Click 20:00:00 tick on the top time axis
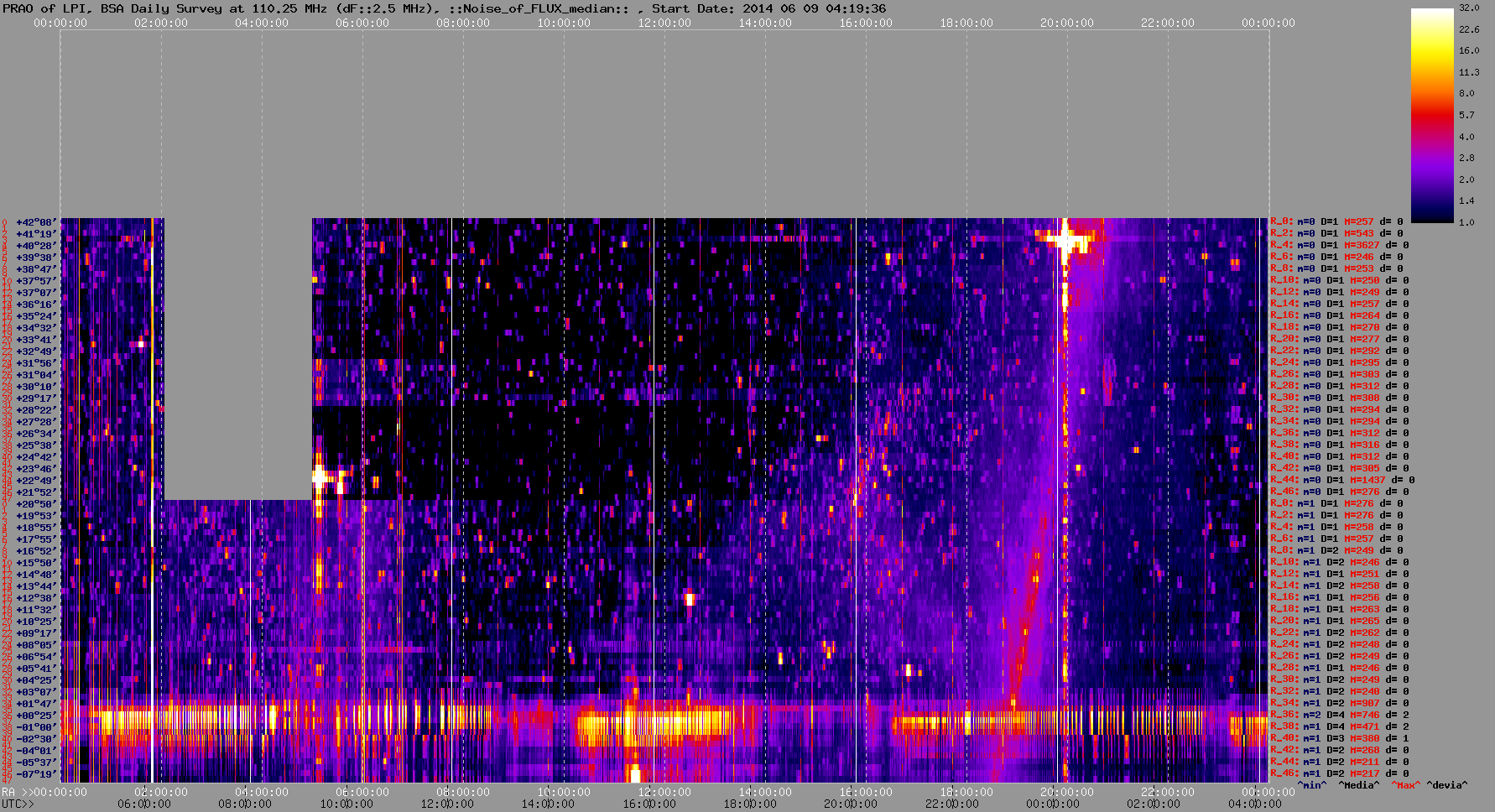This screenshot has height=812, width=1495. tap(1067, 23)
